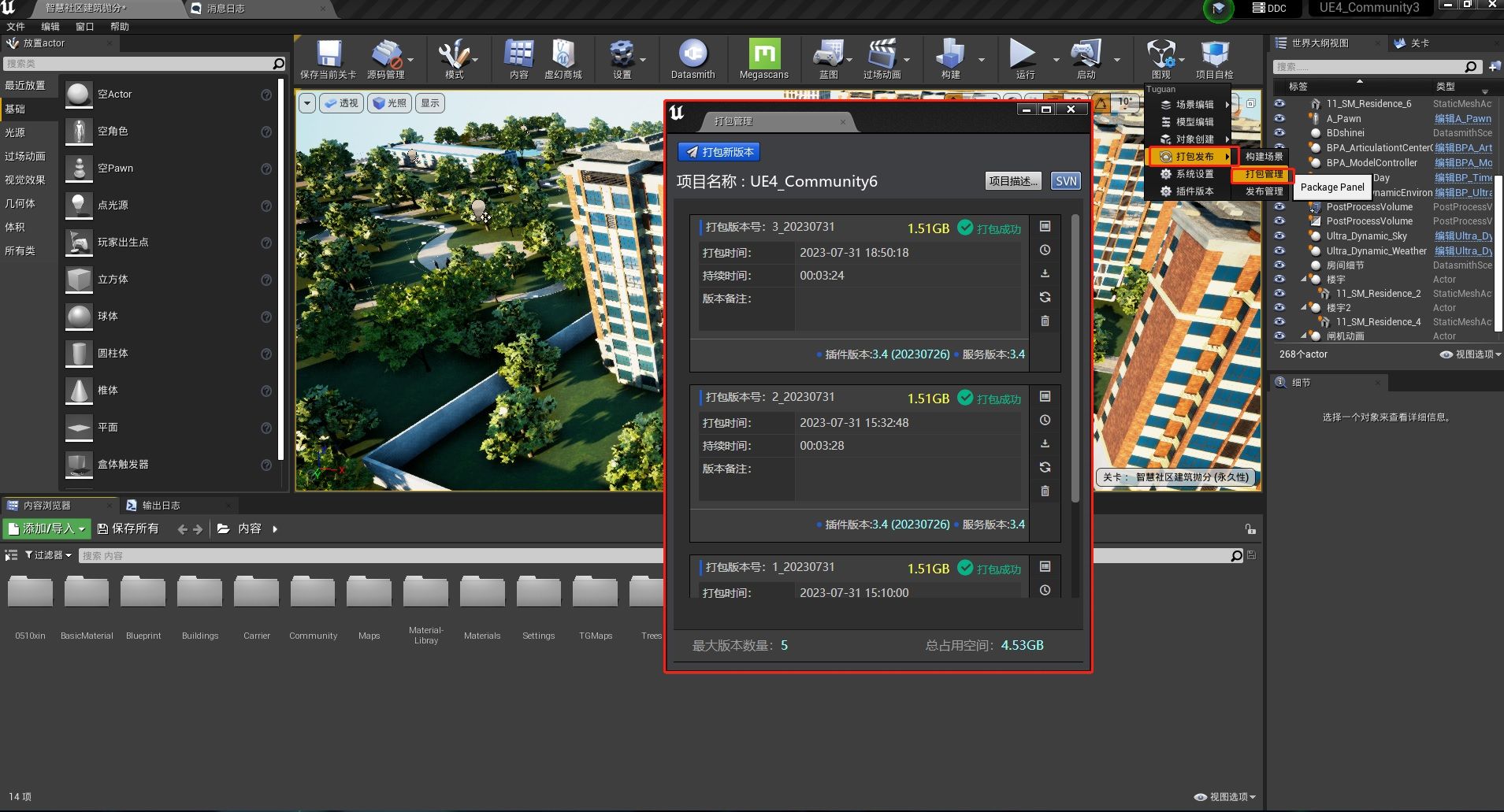This screenshot has width=1504, height=812.
Task: Click the 打包新版本 button
Action: (719, 152)
